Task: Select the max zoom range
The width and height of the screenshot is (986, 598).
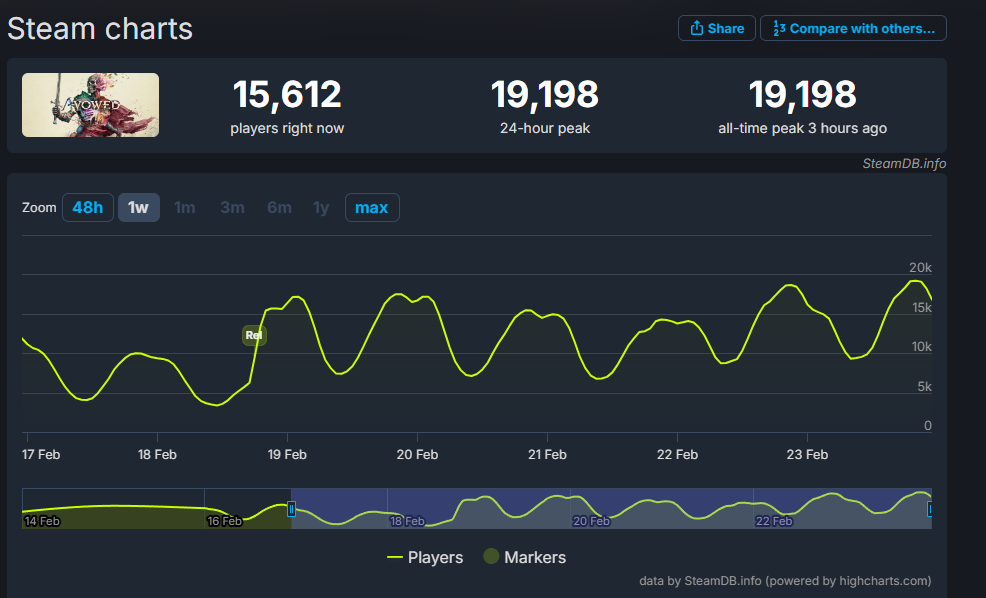Action: click(x=372, y=208)
